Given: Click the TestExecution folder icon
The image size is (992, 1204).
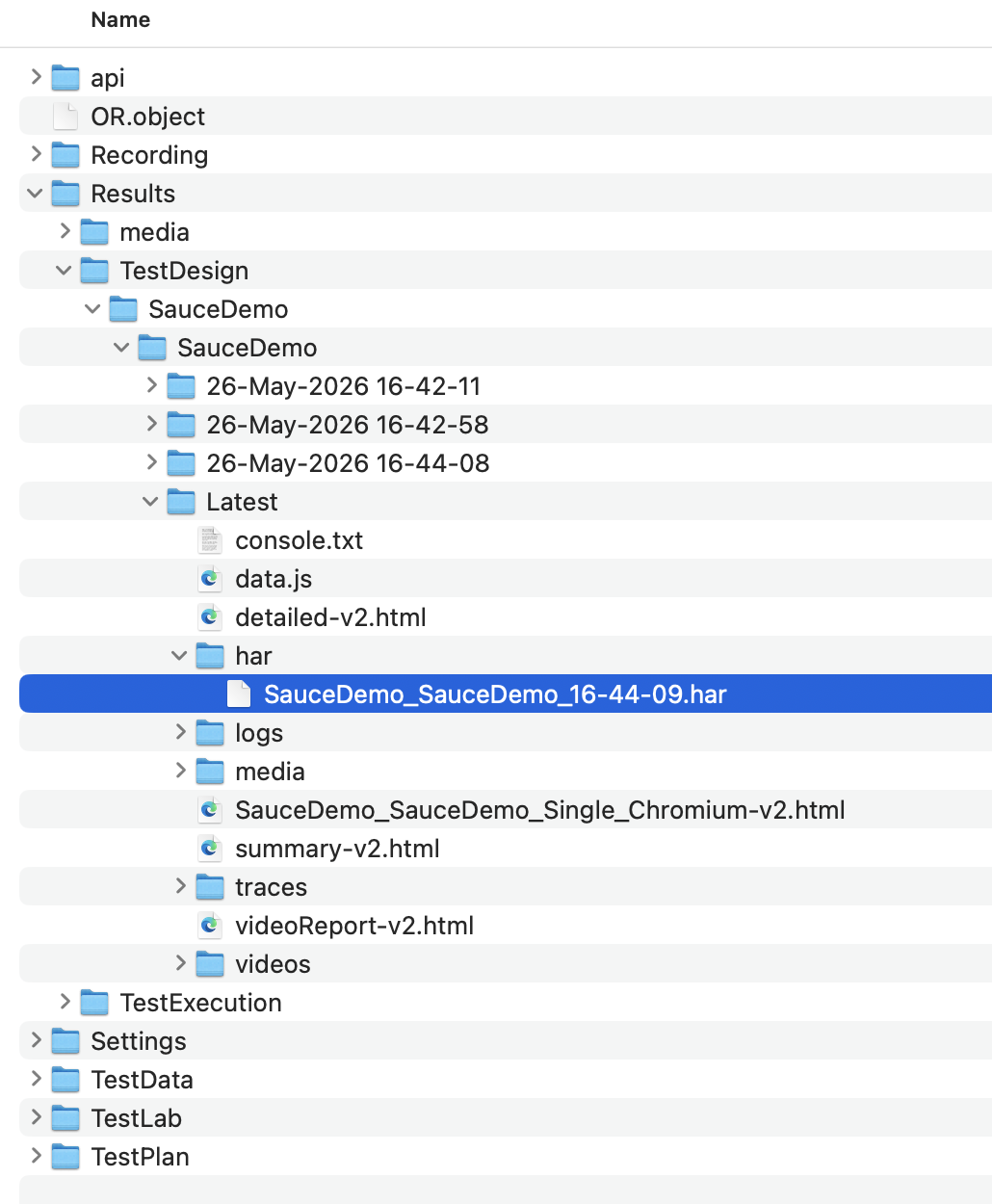Looking at the screenshot, I should pos(94,1003).
